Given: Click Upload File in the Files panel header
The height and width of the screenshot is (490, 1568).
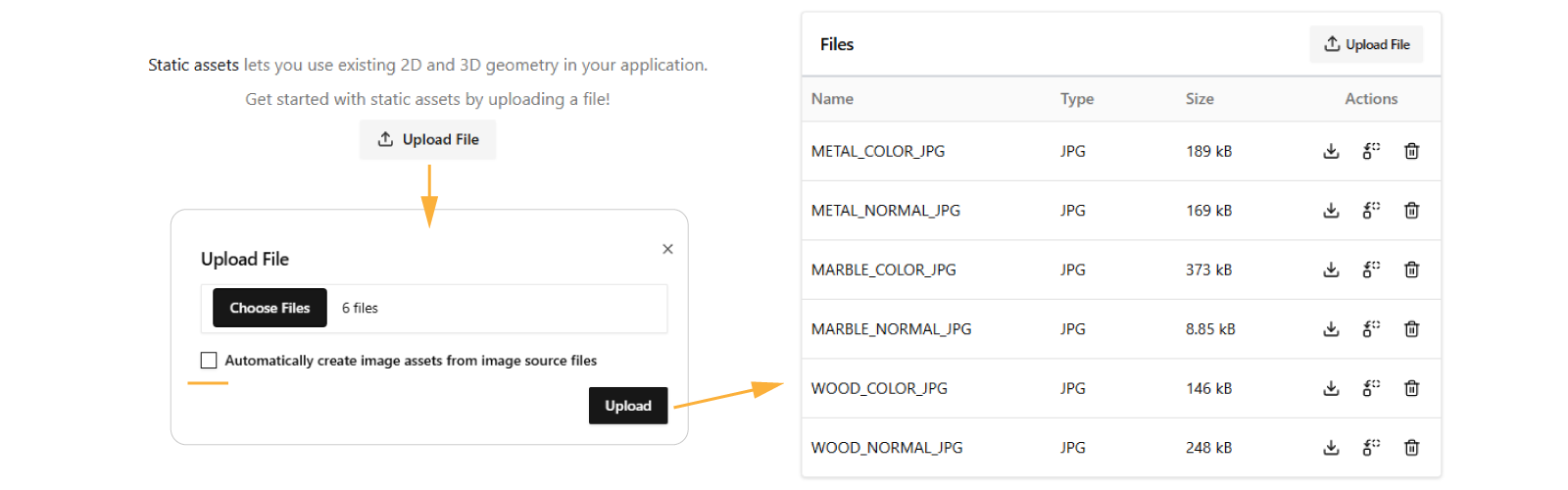Looking at the screenshot, I should [1366, 44].
